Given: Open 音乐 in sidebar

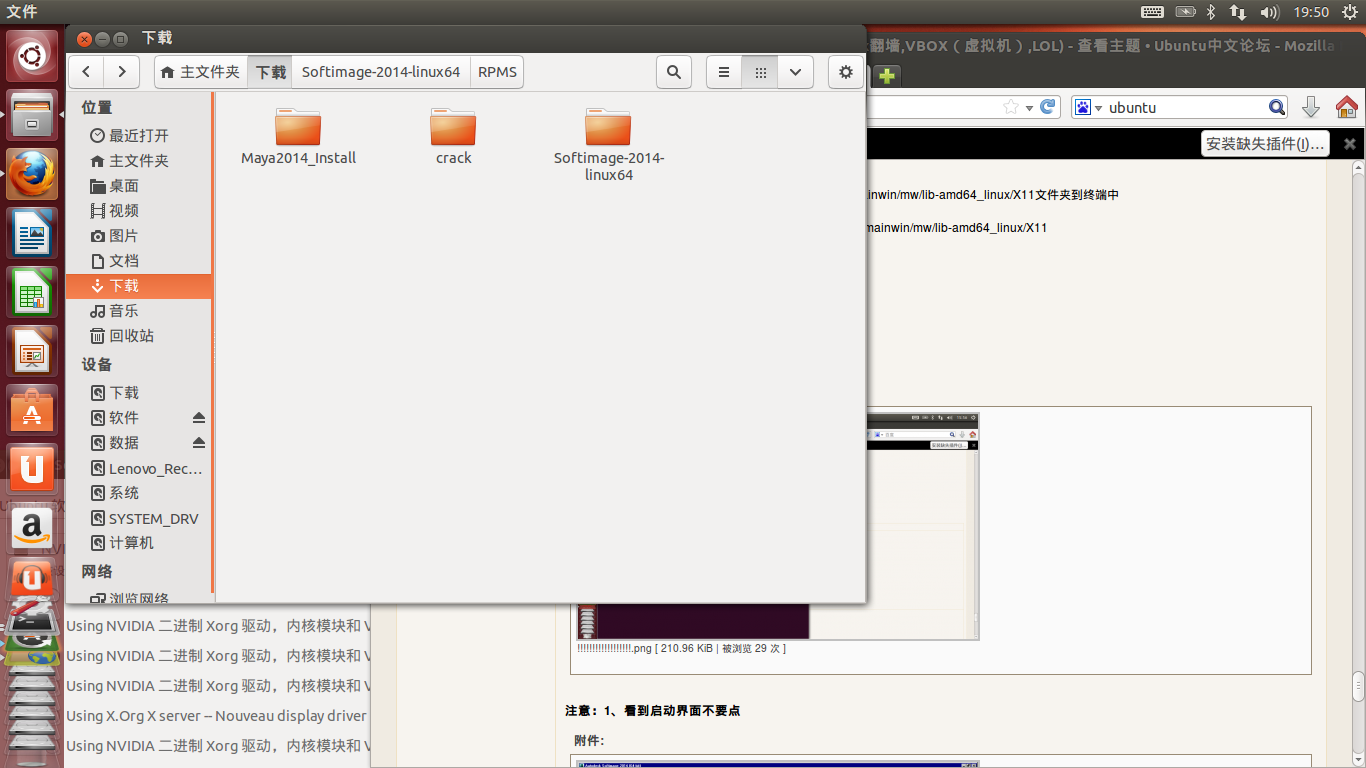Looking at the screenshot, I should pyautogui.click(x=139, y=311).
